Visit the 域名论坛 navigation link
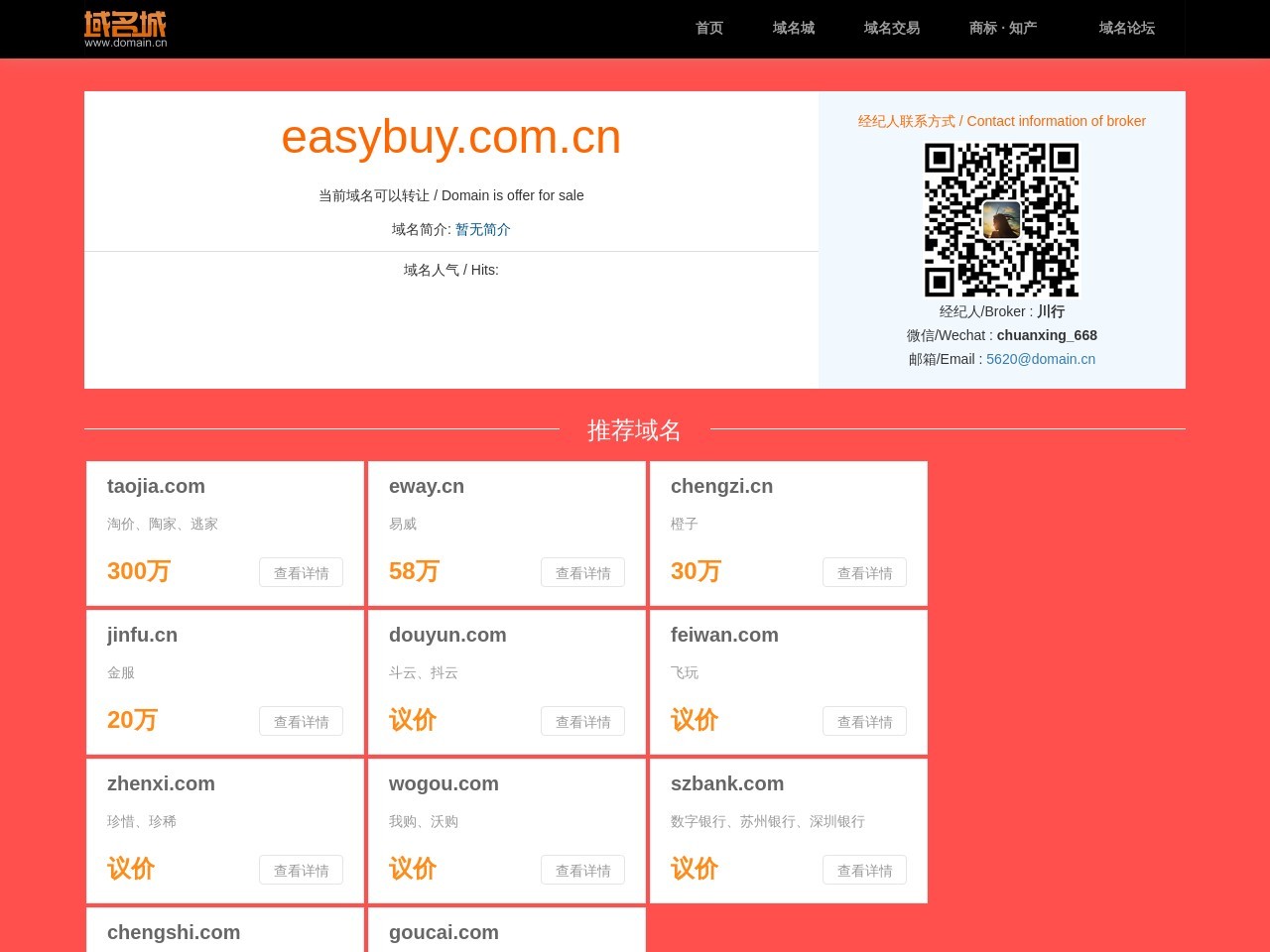This screenshot has width=1270, height=952. coord(1126,28)
